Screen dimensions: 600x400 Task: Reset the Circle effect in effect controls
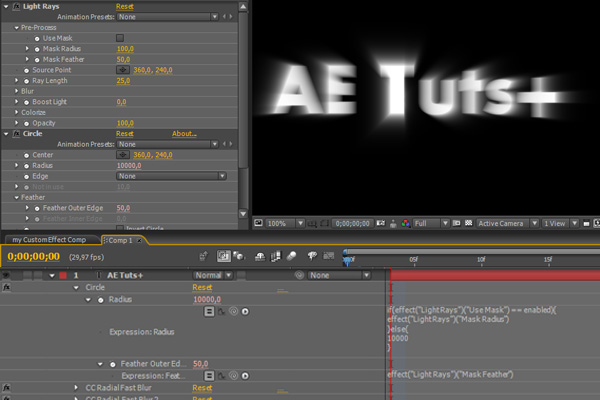[x=125, y=134]
